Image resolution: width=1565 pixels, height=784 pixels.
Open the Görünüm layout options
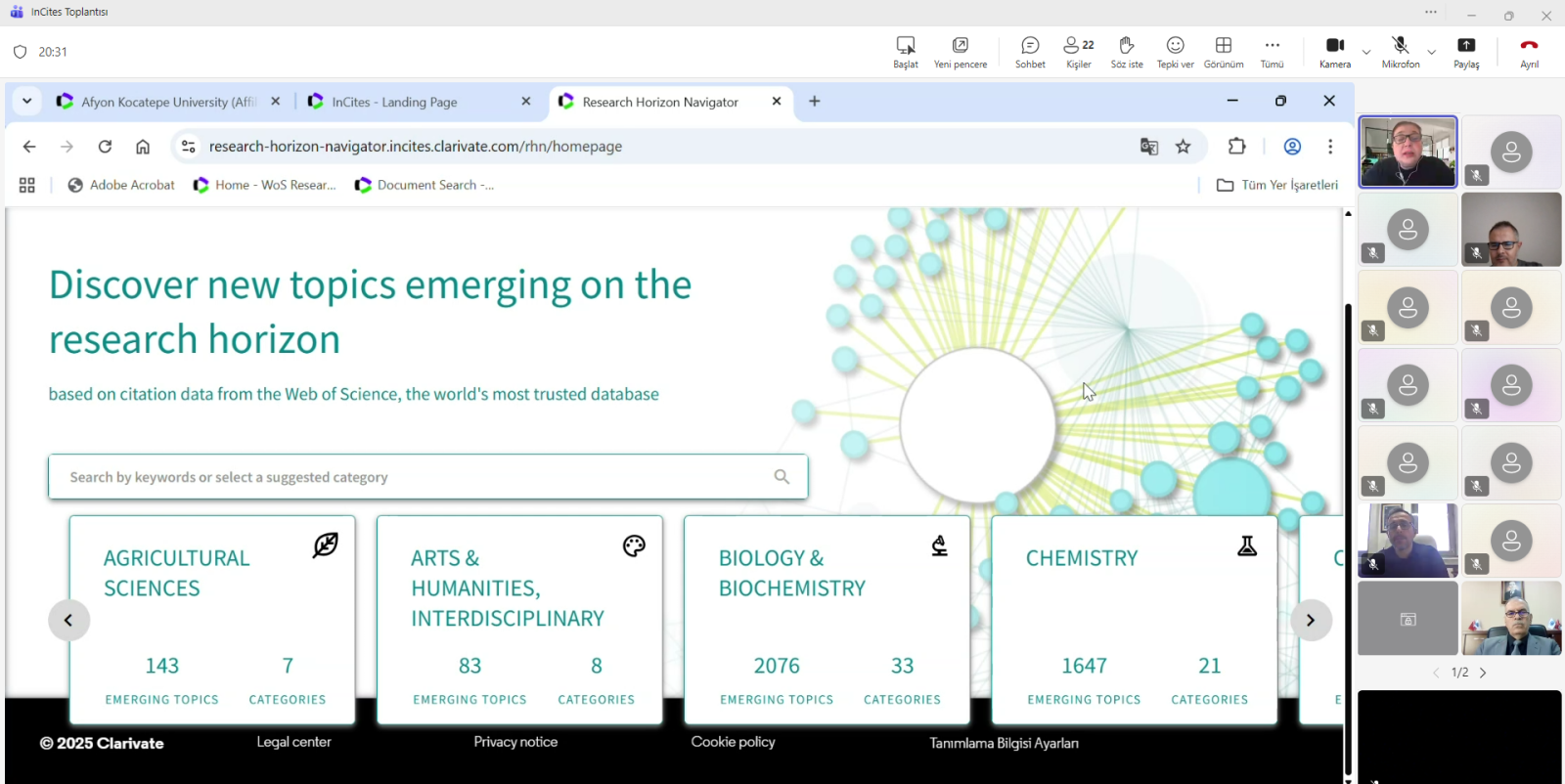pyautogui.click(x=1223, y=52)
